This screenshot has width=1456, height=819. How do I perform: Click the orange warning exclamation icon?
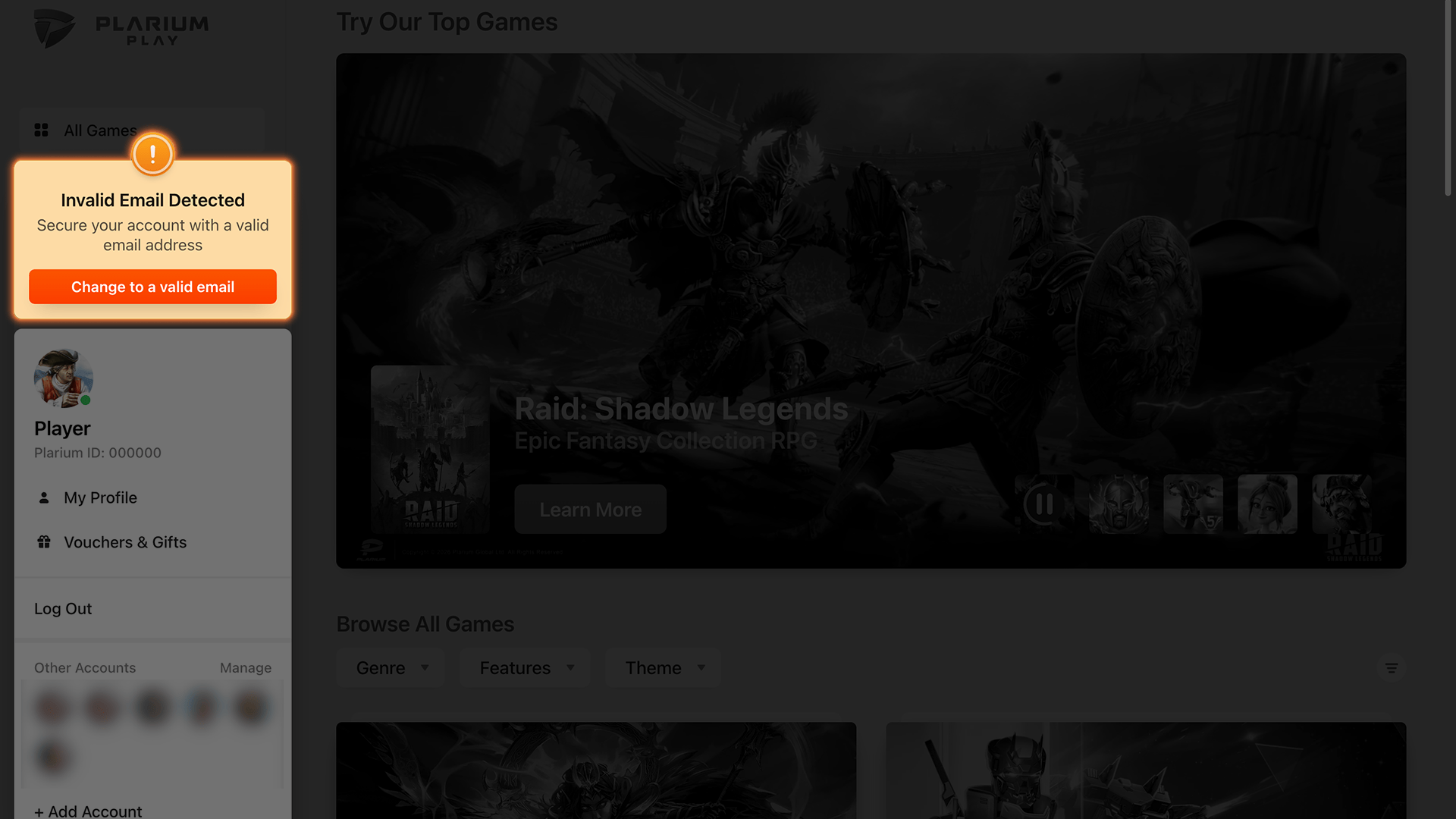point(152,155)
